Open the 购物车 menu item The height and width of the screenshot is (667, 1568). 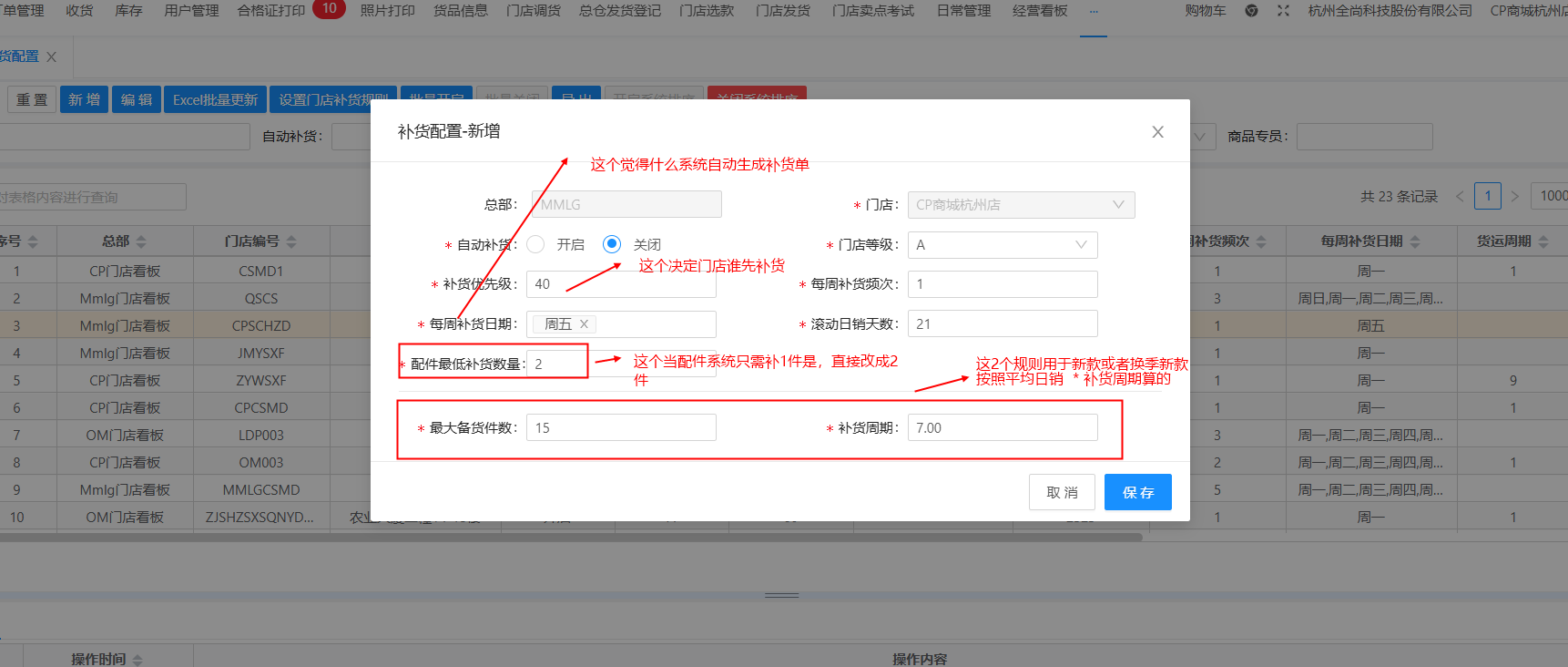[x=1205, y=11]
